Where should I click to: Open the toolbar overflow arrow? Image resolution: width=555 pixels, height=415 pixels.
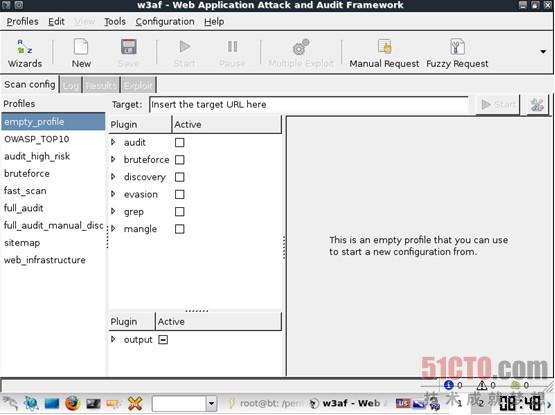tap(543, 52)
